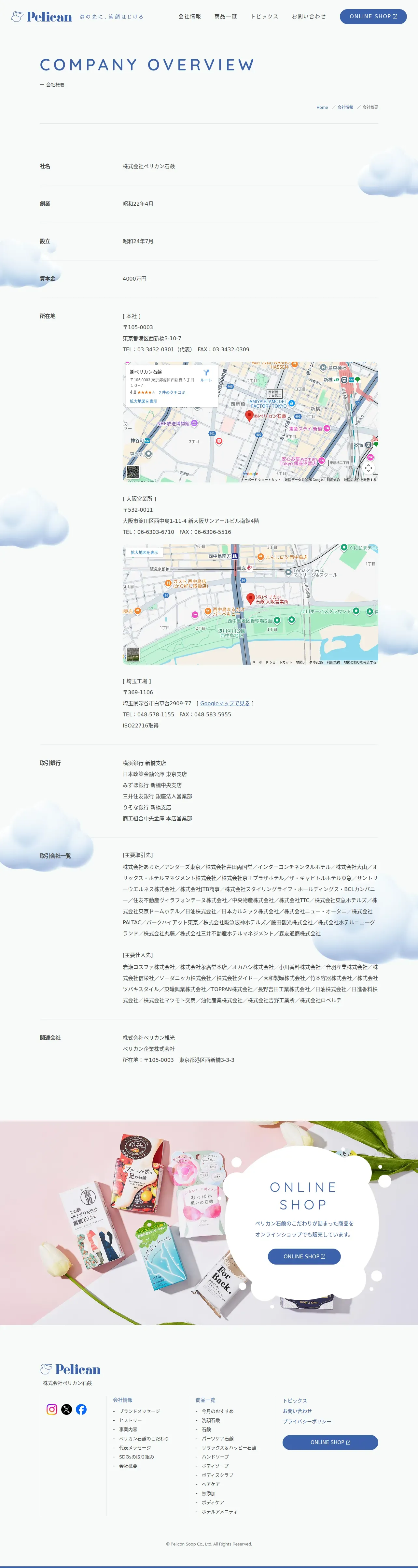
Task: Click the red pin on the Osaka map
Action: [x=250, y=598]
